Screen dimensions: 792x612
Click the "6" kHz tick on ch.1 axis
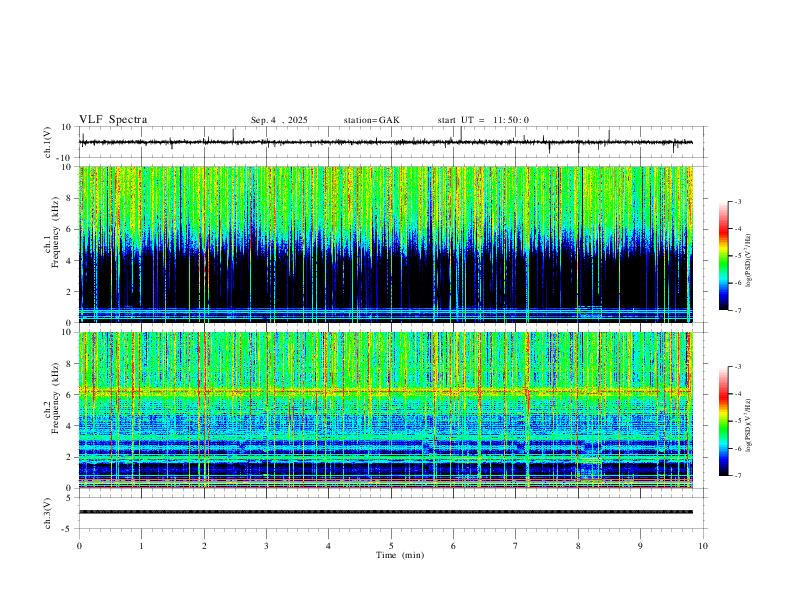71,229
